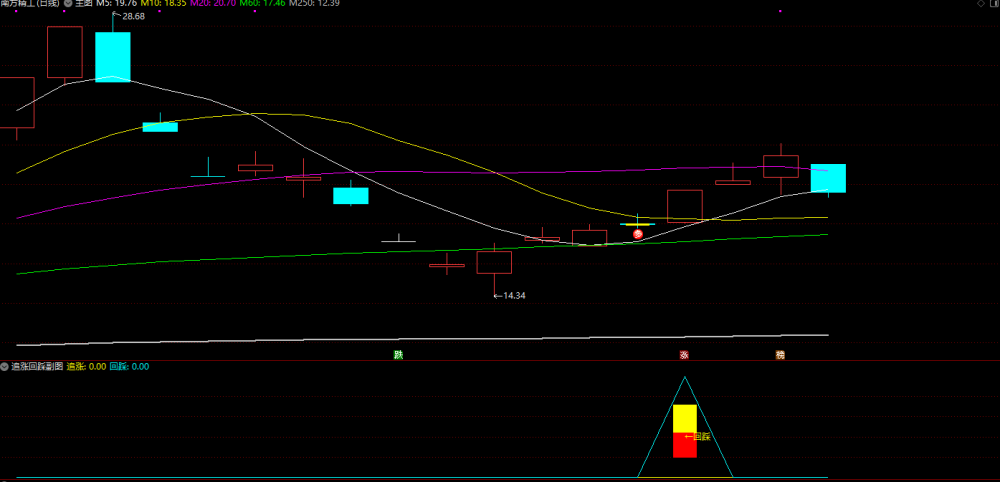1000x482 pixels.
Task: Click the 28.68 high price arrow label
Action: click(129, 16)
